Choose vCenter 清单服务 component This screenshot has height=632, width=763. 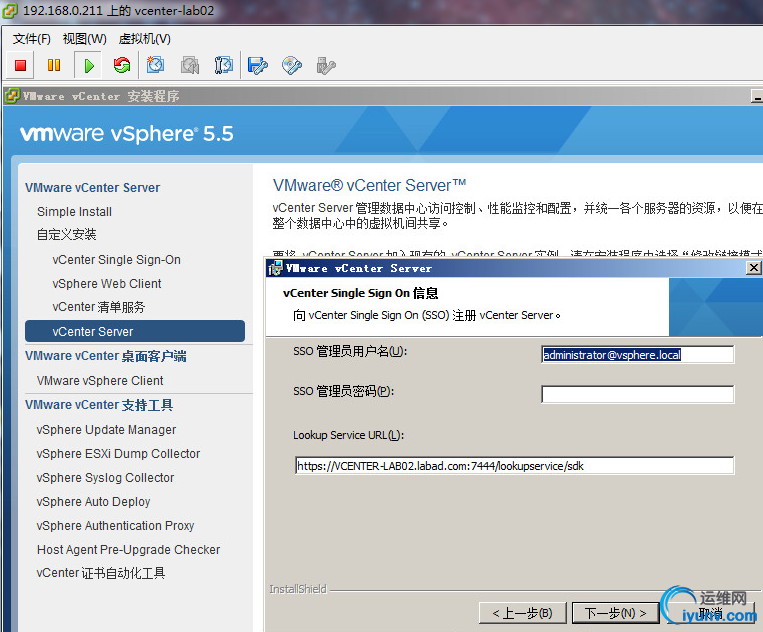click(99, 307)
